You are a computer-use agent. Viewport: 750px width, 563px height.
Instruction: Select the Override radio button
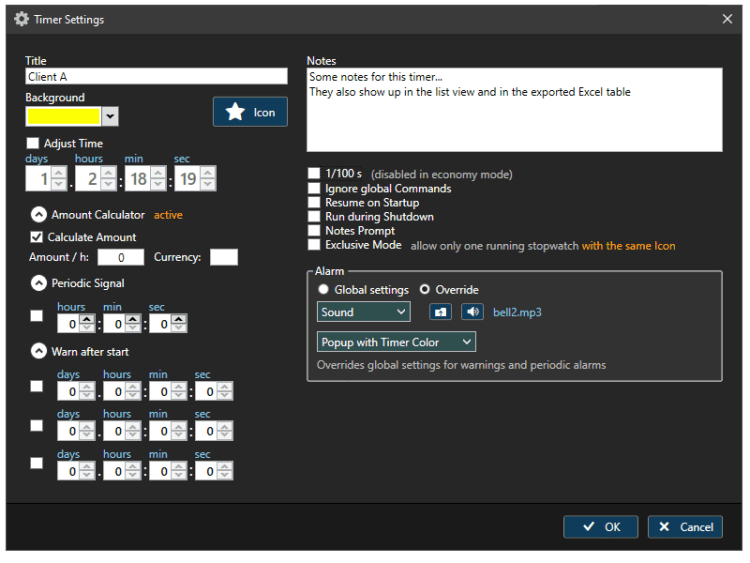coord(424,289)
